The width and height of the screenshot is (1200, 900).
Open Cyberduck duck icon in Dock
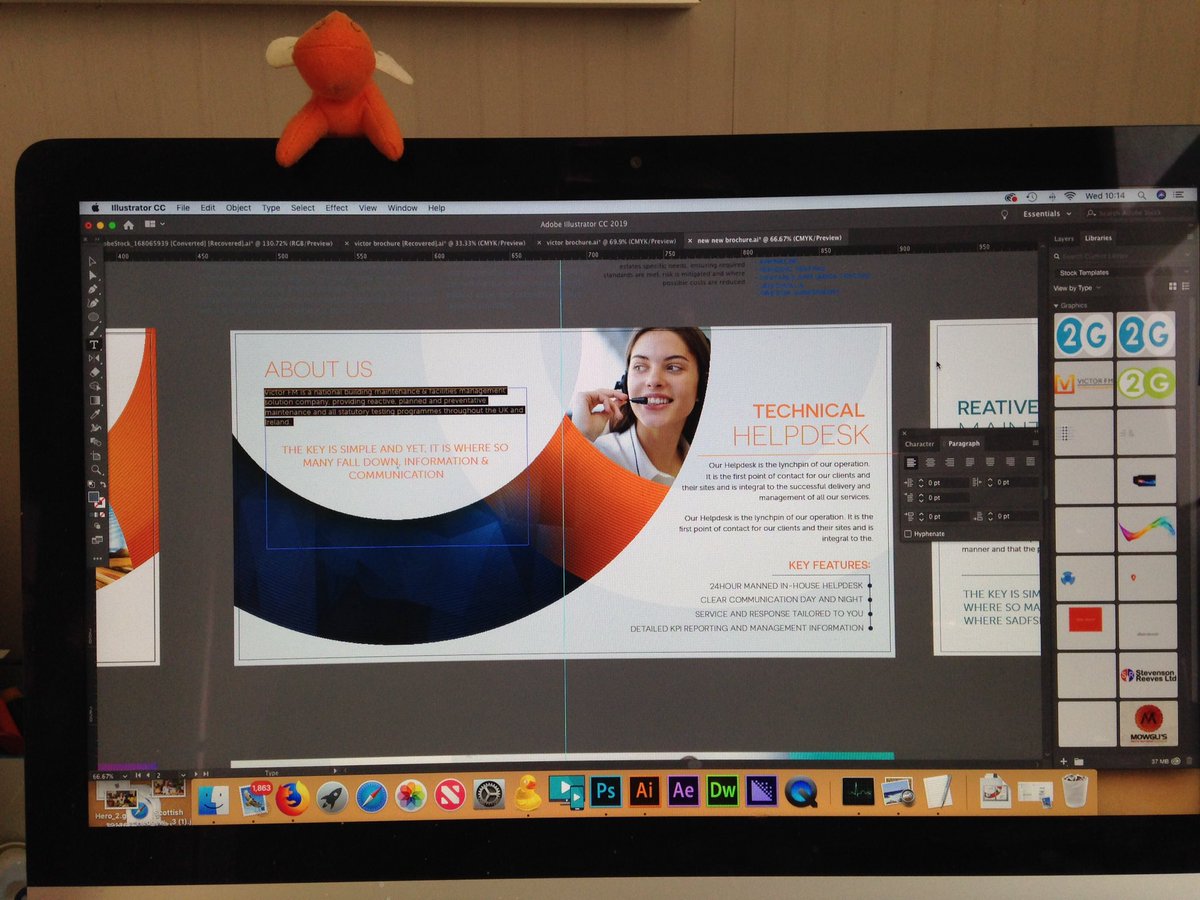click(x=527, y=794)
